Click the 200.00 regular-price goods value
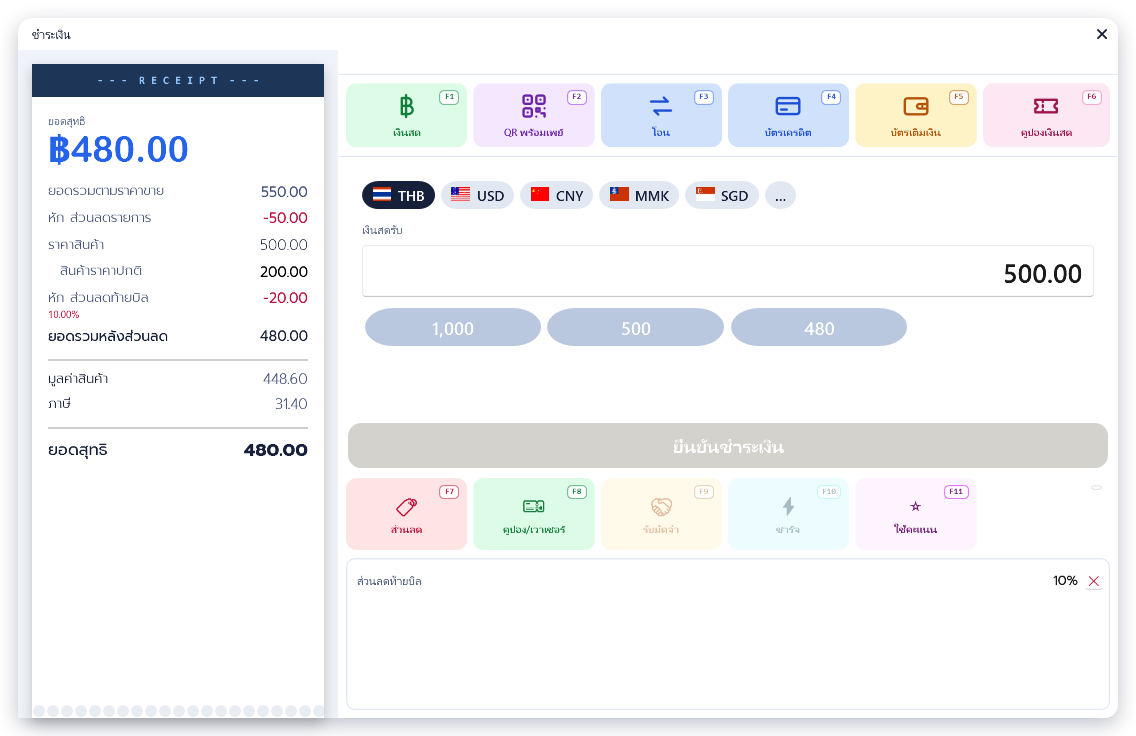This screenshot has height=736, width=1136. 284,272
